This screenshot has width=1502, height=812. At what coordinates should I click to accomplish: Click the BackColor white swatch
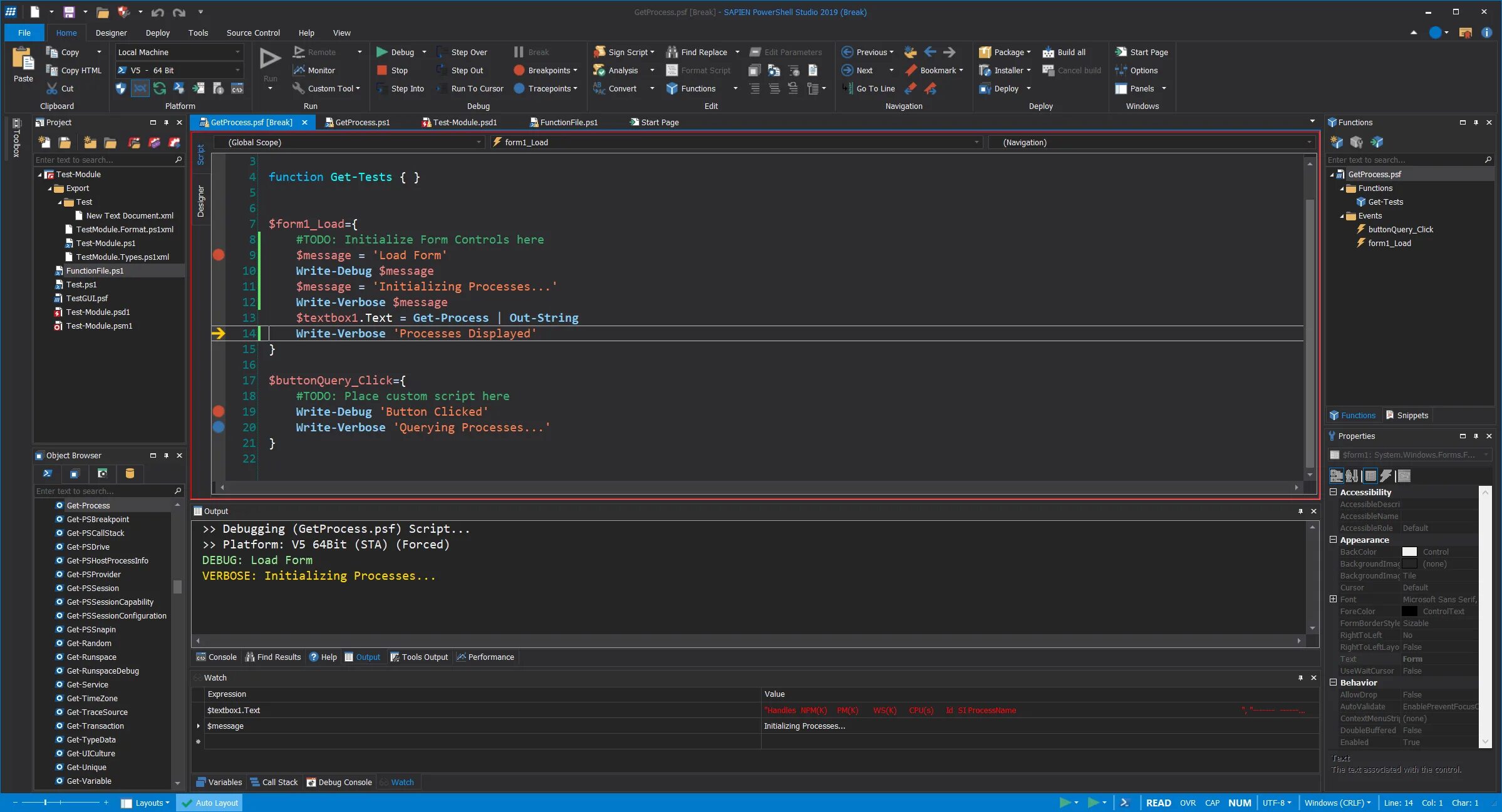click(1409, 552)
